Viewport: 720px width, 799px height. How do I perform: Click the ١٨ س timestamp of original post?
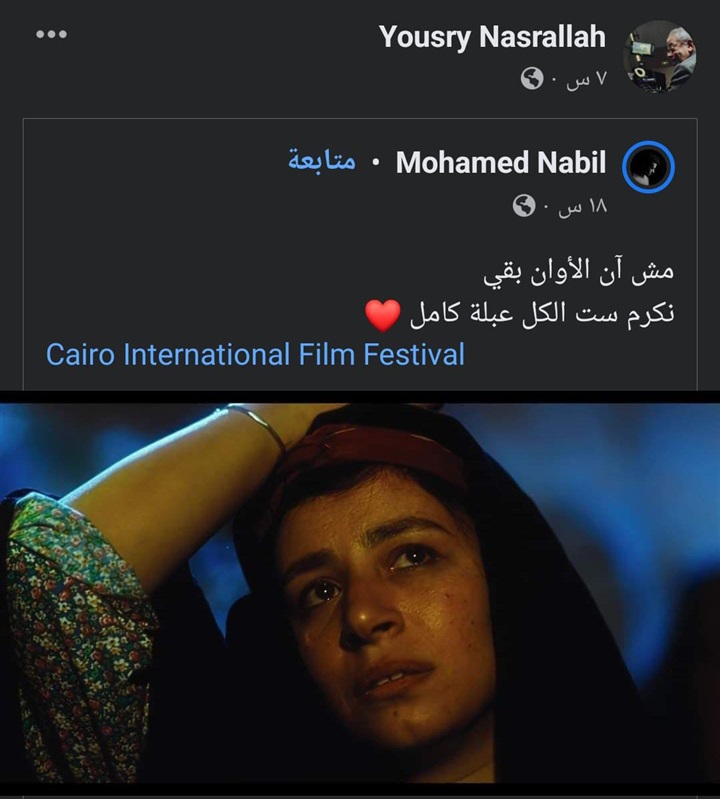(582, 206)
